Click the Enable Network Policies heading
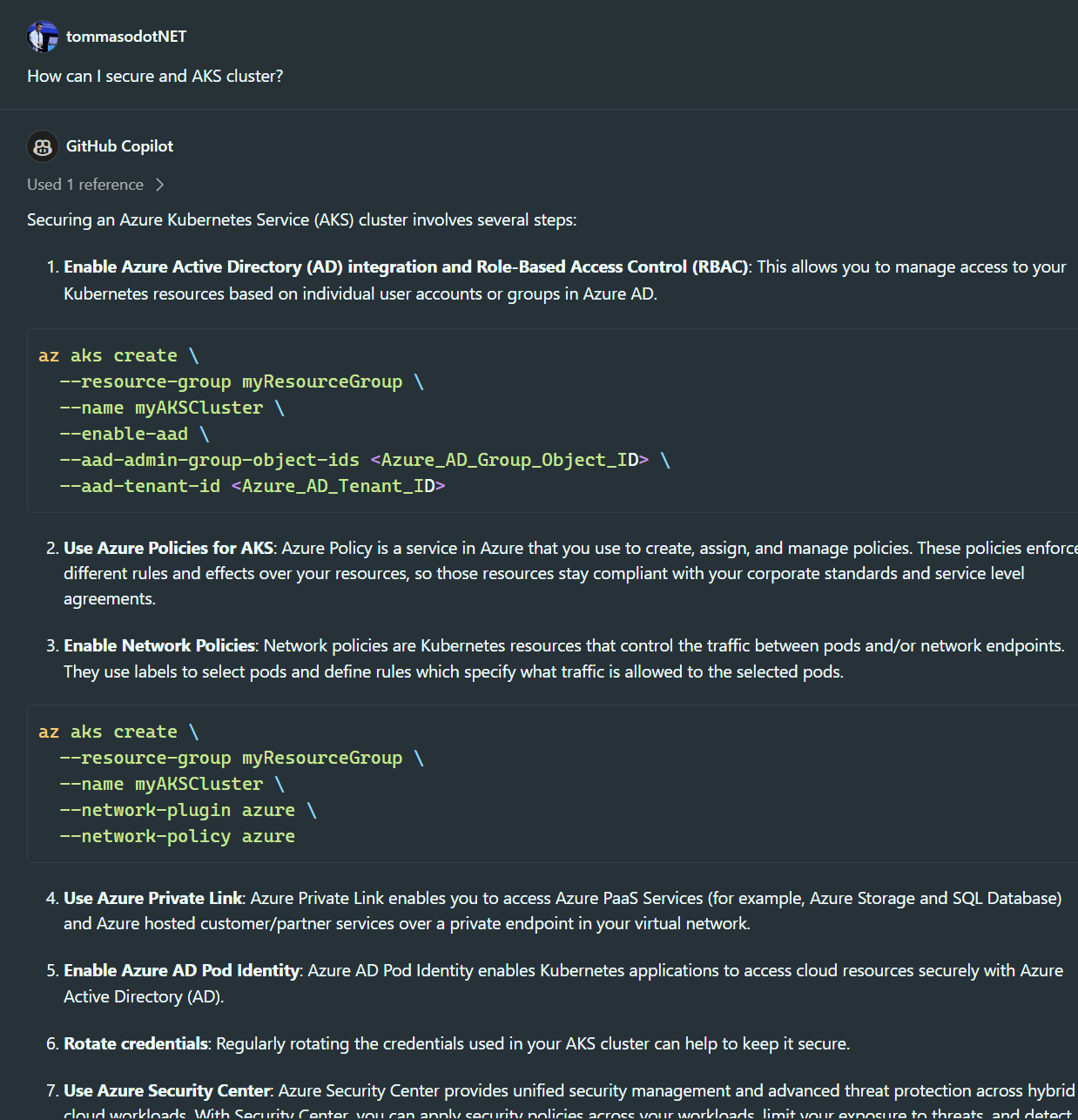Image resolution: width=1078 pixels, height=1120 pixels. 158,645
